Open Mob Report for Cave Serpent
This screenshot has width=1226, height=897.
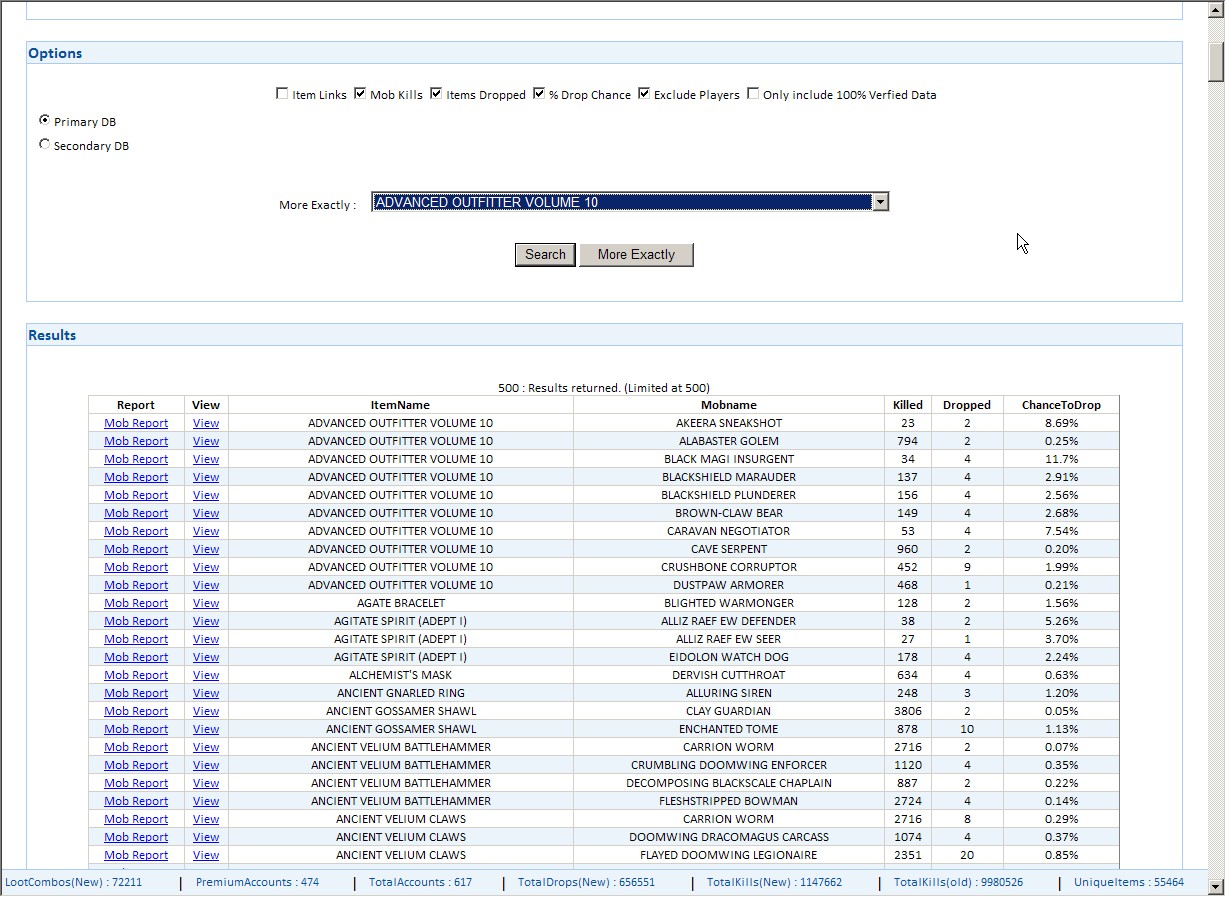(x=136, y=549)
